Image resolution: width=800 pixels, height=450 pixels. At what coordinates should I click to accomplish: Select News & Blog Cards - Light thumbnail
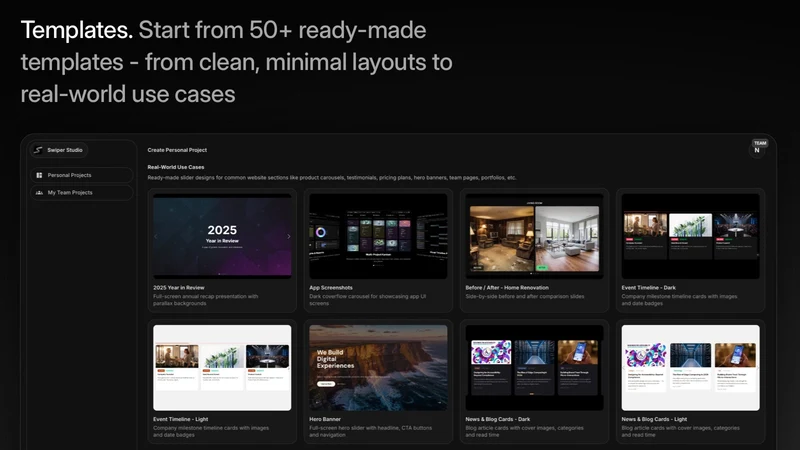point(691,368)
